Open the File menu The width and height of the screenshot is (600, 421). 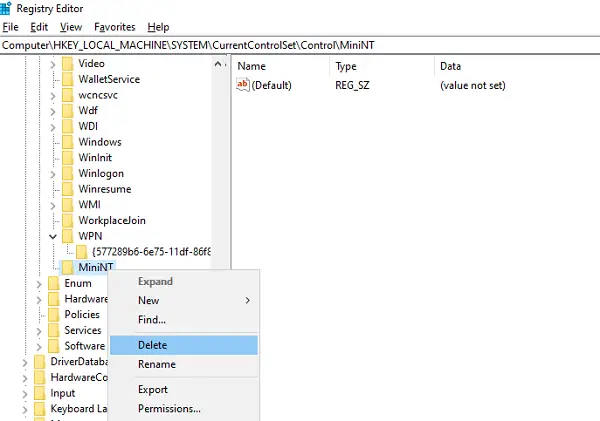[10, 27]
